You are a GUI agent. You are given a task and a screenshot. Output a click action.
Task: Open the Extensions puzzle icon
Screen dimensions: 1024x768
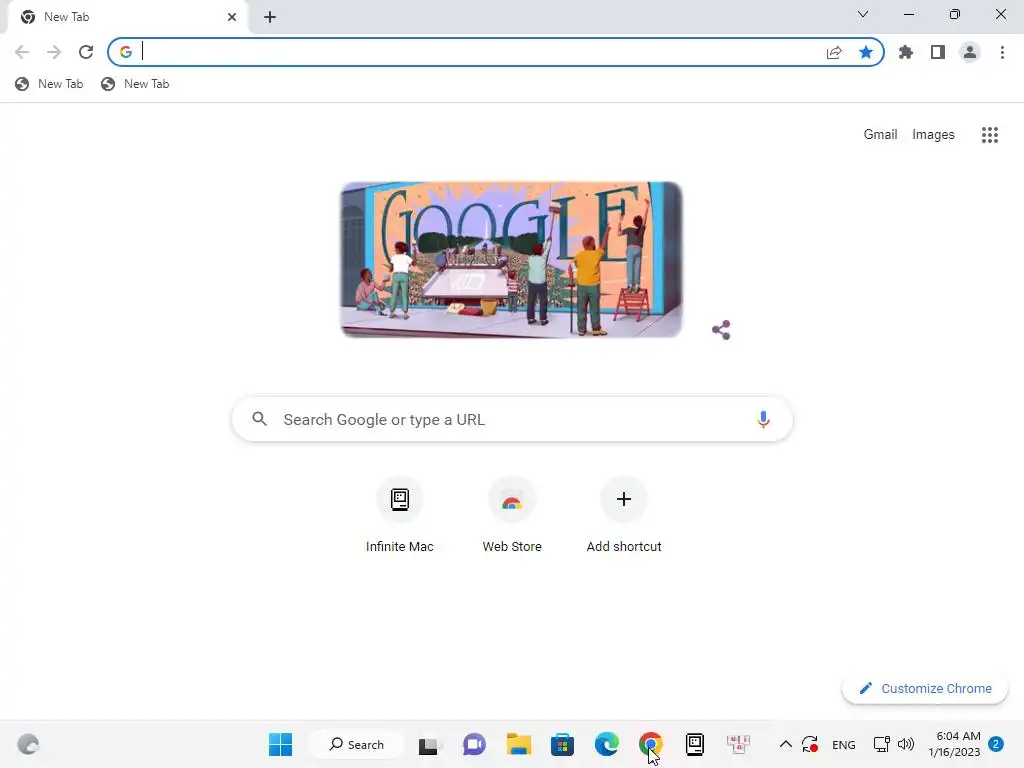(906, 52)
